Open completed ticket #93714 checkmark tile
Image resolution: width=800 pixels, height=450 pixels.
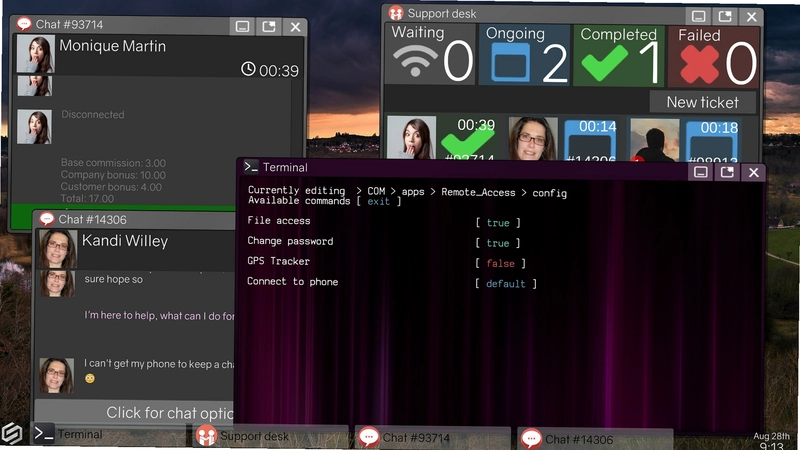click(x=468, y=138)
